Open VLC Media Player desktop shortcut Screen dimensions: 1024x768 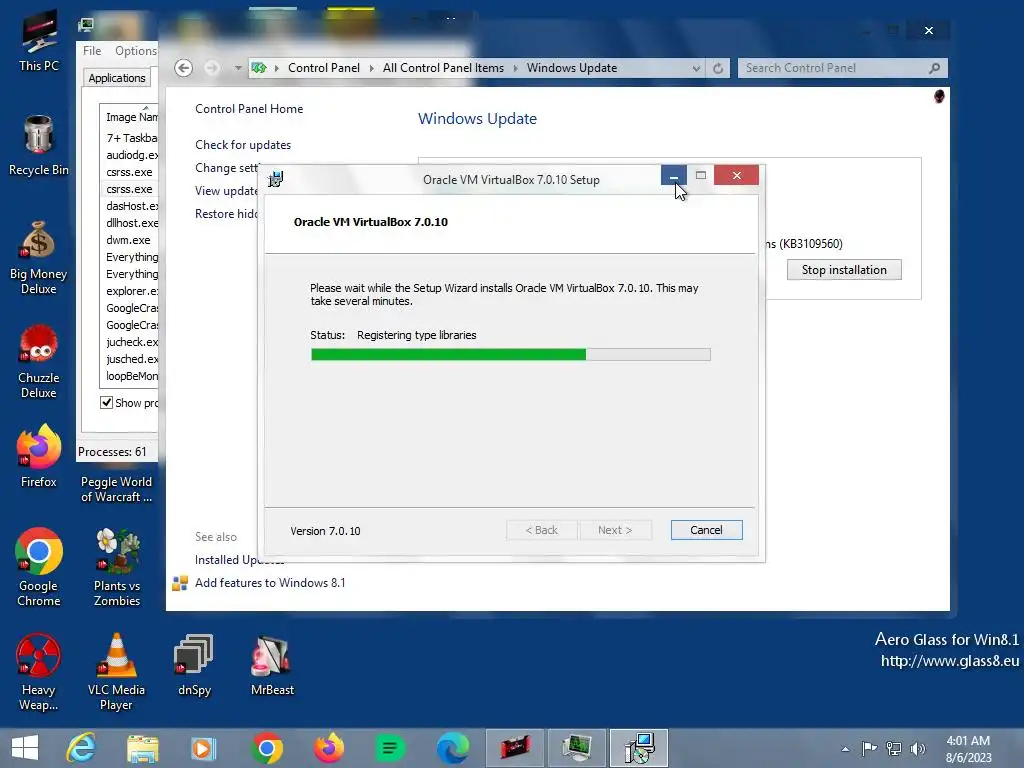(116, 671)
